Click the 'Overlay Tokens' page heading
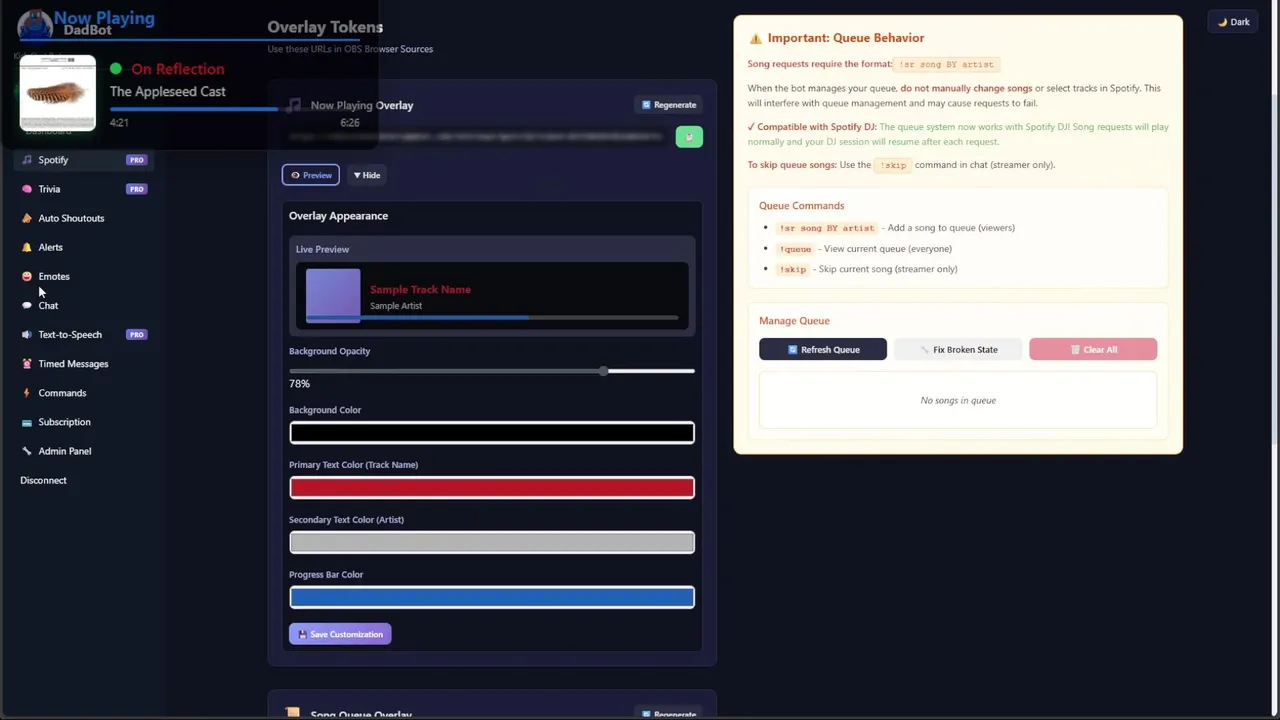The width and height of the screenshot is (1280, 720). (x=325, y=27)
